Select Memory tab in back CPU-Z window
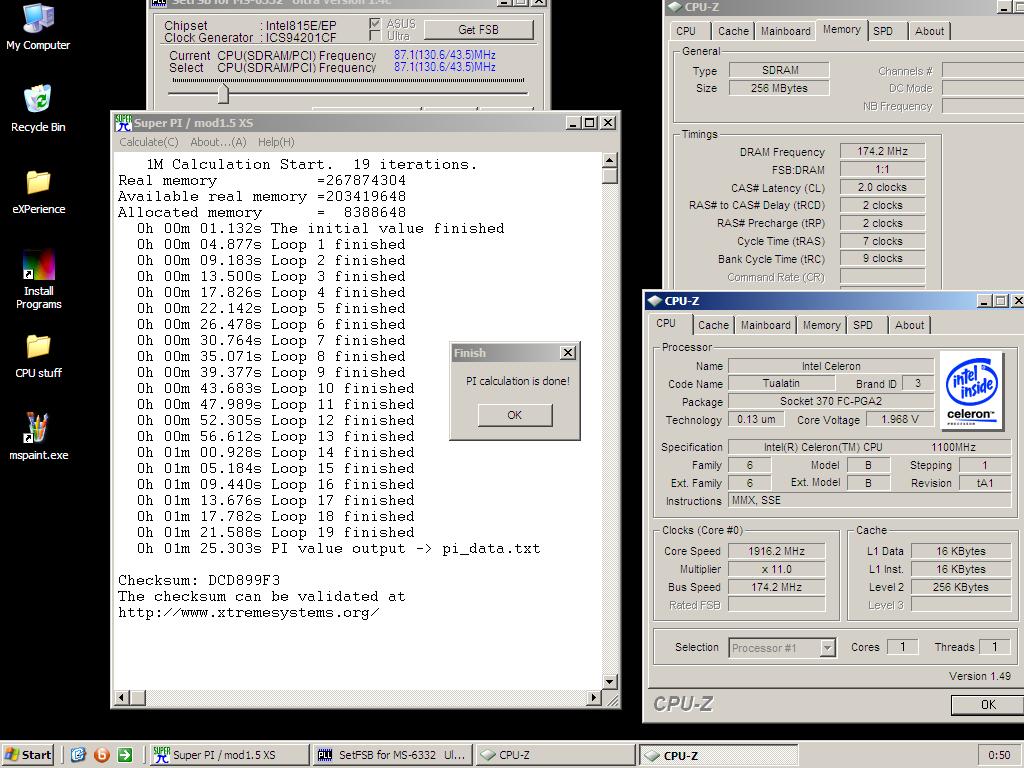Image resolution: width=1024 pixels, height=768 pixels. [x=841, y=29]
